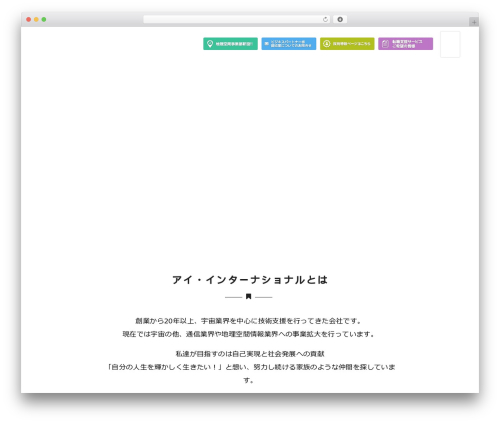This screenshot has width=500, height=423.
Task: Click the bookmark ornament under the heading
Action: click(x=248, y=296)
